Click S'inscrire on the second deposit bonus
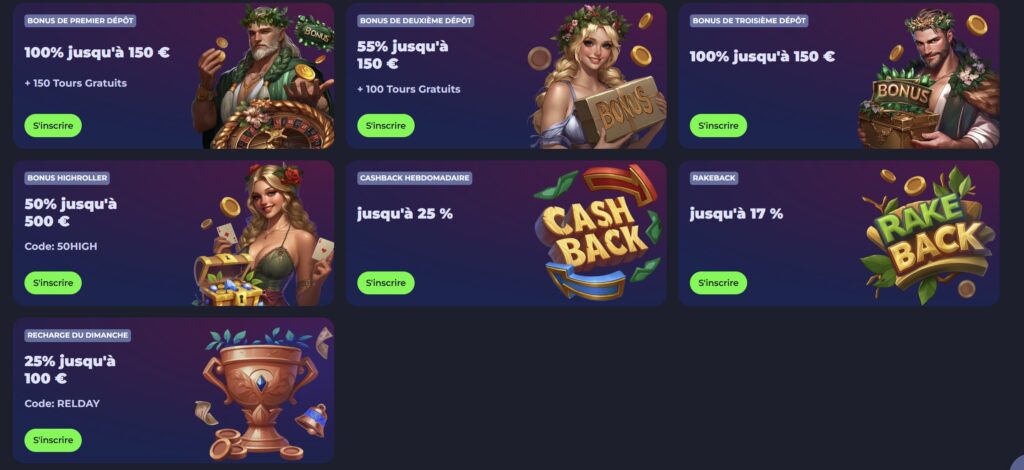Image resolution: width=1024 pixels, height=470 pixels. [385, 125]
